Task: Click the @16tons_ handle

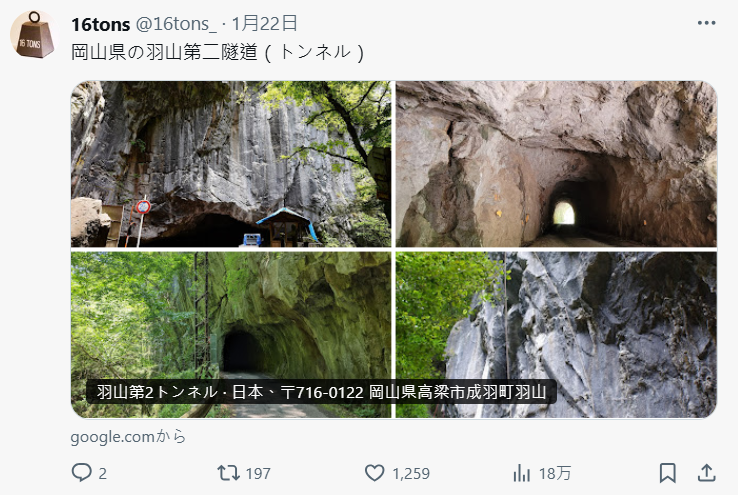Action: coord(176,24)
